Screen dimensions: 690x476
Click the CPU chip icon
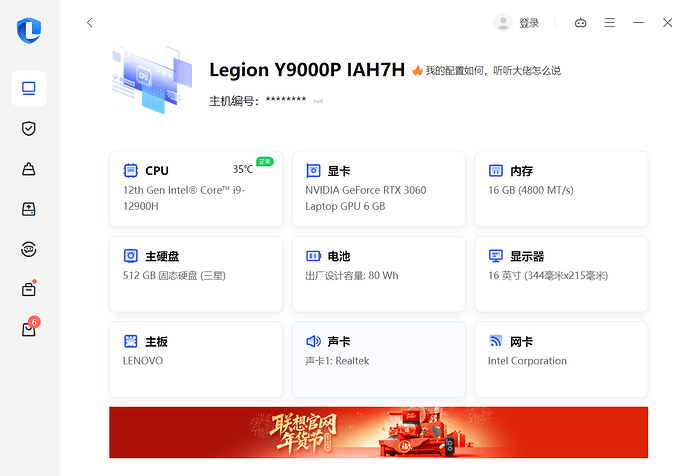[131, 170]
